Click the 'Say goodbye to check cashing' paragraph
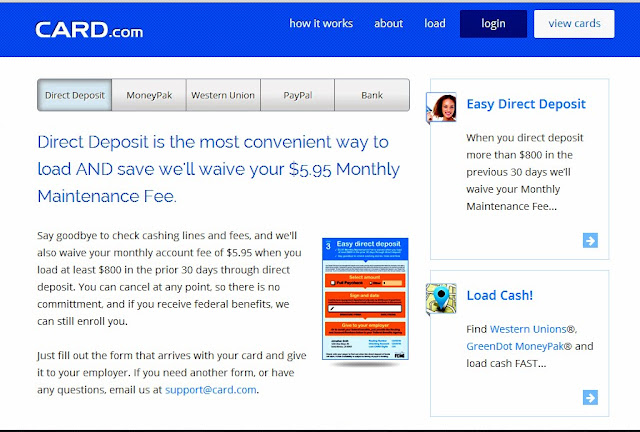Screen dimensions: 640x432 coord(169,278)
